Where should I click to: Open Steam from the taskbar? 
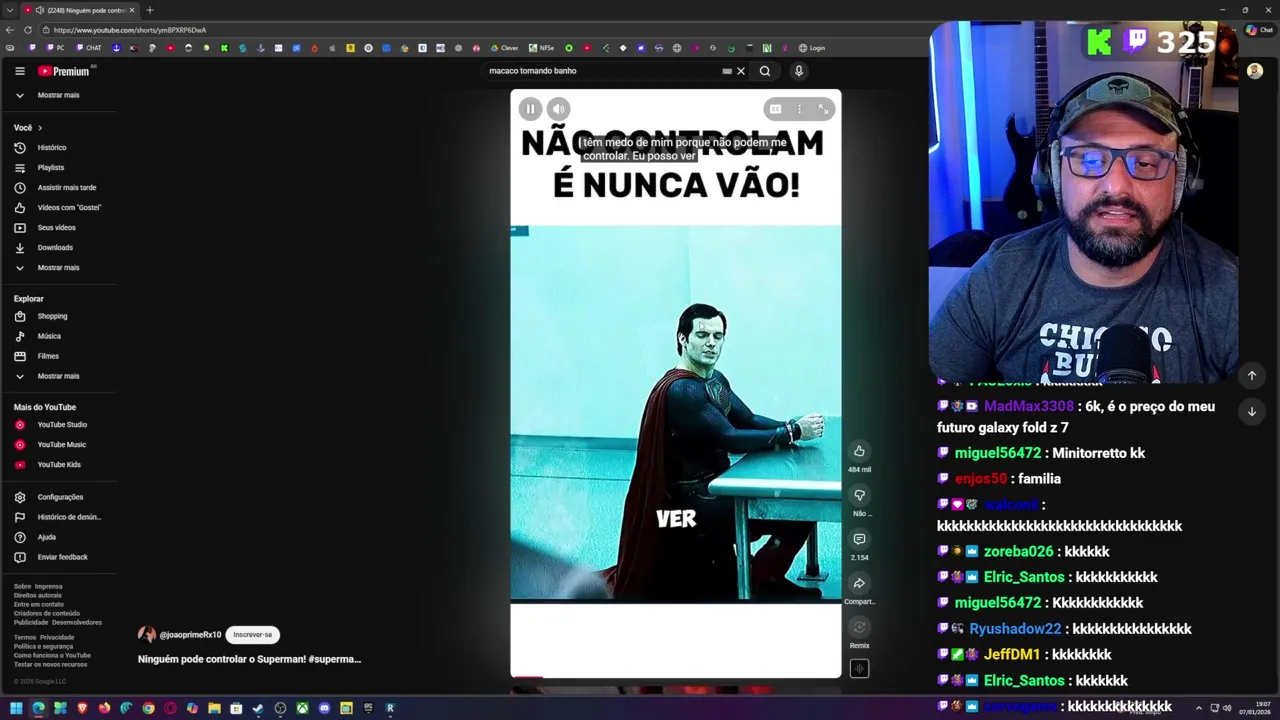(x=258, y=708)
